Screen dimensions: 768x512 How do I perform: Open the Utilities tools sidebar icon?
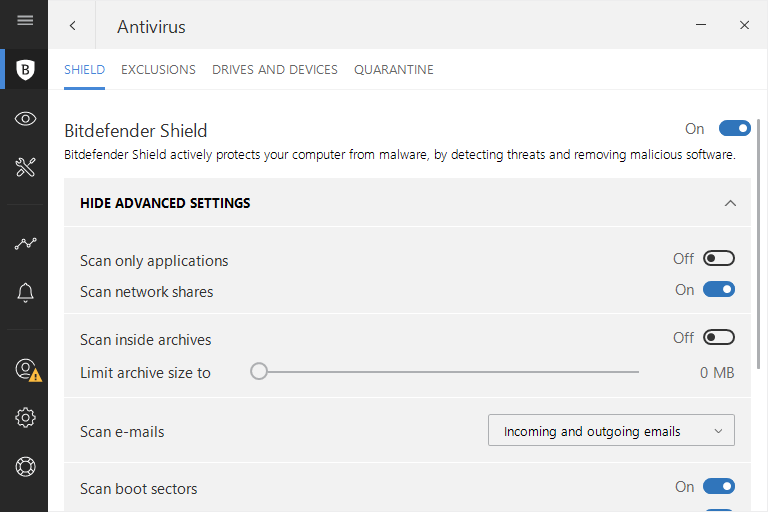(26, 167)
